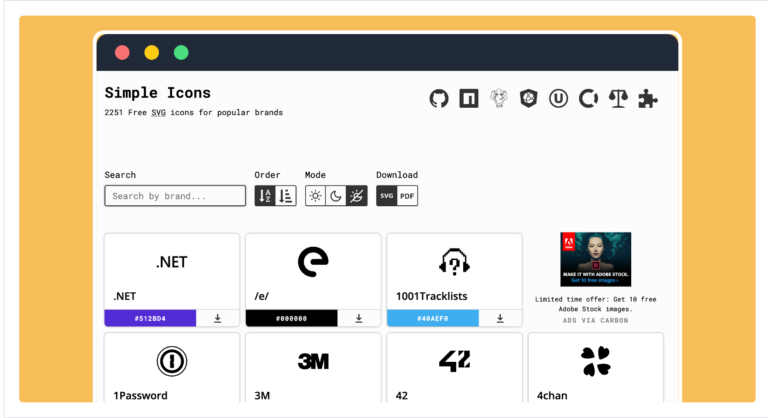Screen dimensions: 768x418
Task: Copy the #512BD4 color swatch
Action: (x=150, y=319)
